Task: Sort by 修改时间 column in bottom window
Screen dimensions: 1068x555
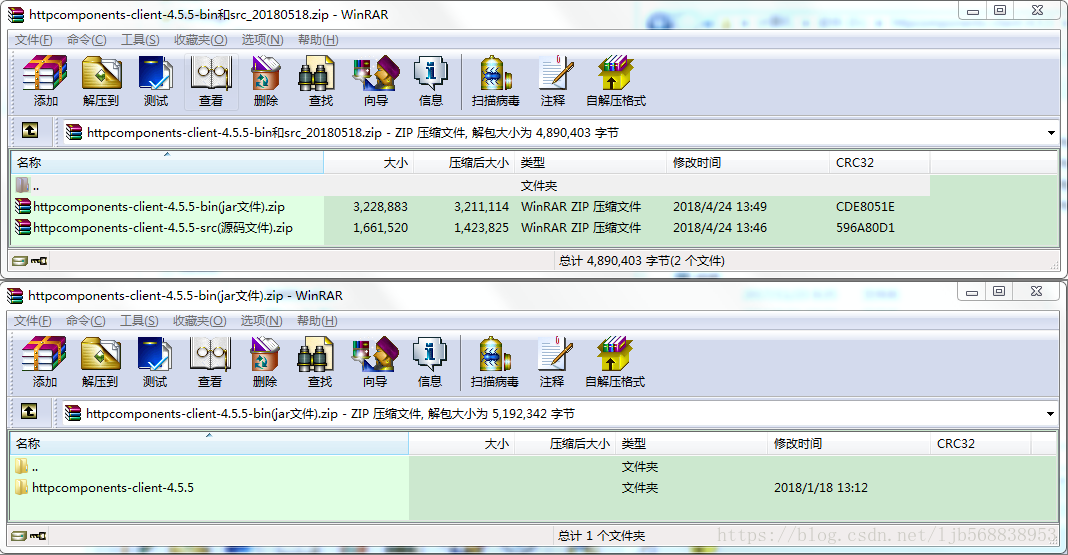Action: click(x=849, y=444)
